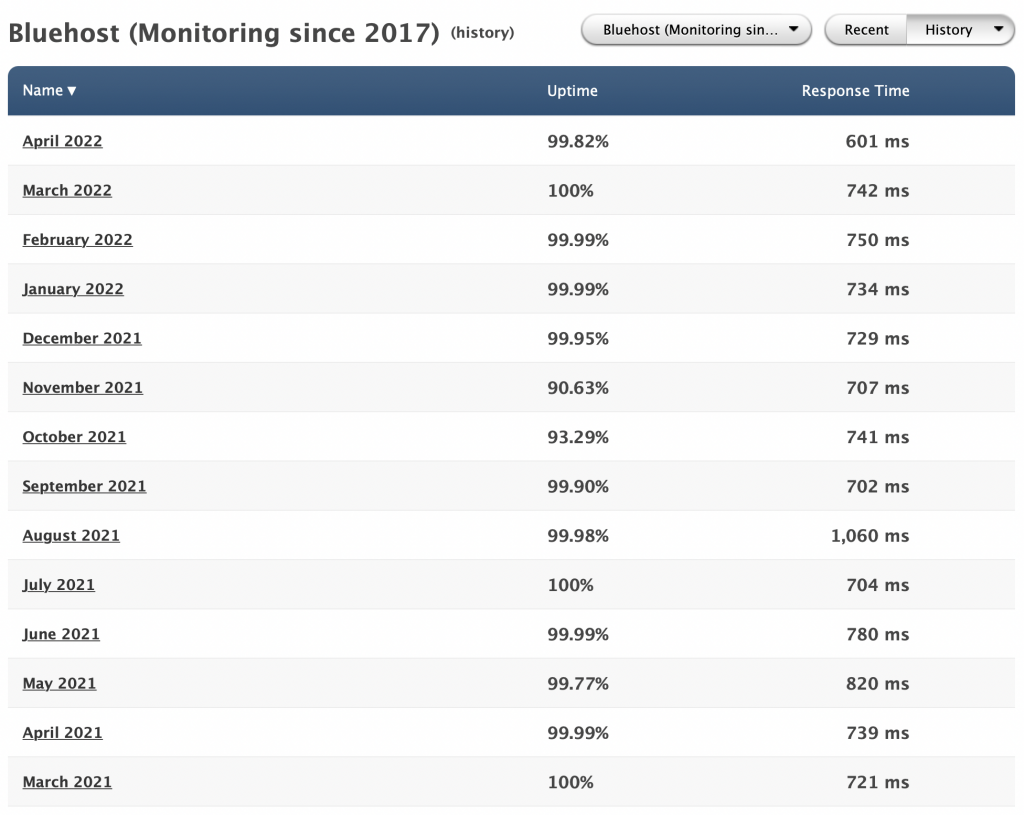Click the March 2022 100% uptime value
The image size is (1024, 815).
point(570,191)
